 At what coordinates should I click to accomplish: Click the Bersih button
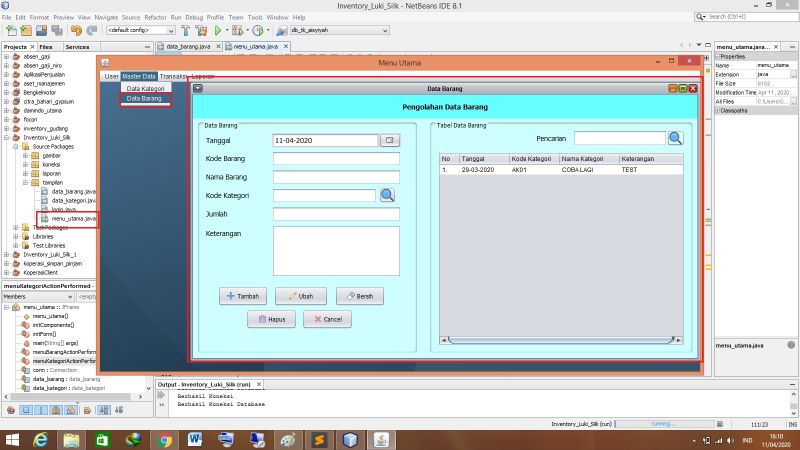pyautogui.click(x=360, y=296)
